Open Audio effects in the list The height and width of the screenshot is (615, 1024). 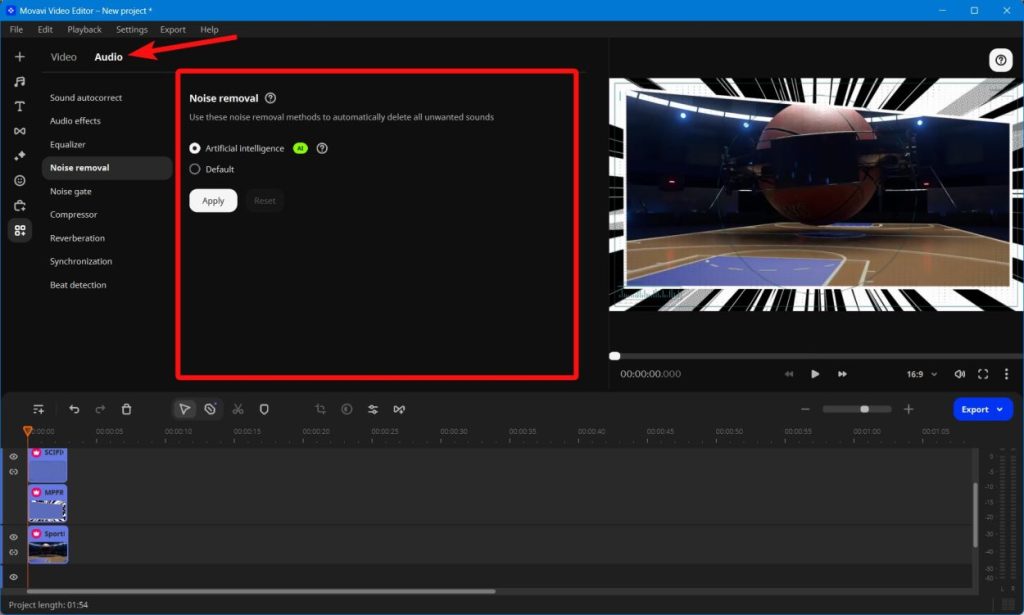[75, 121]
